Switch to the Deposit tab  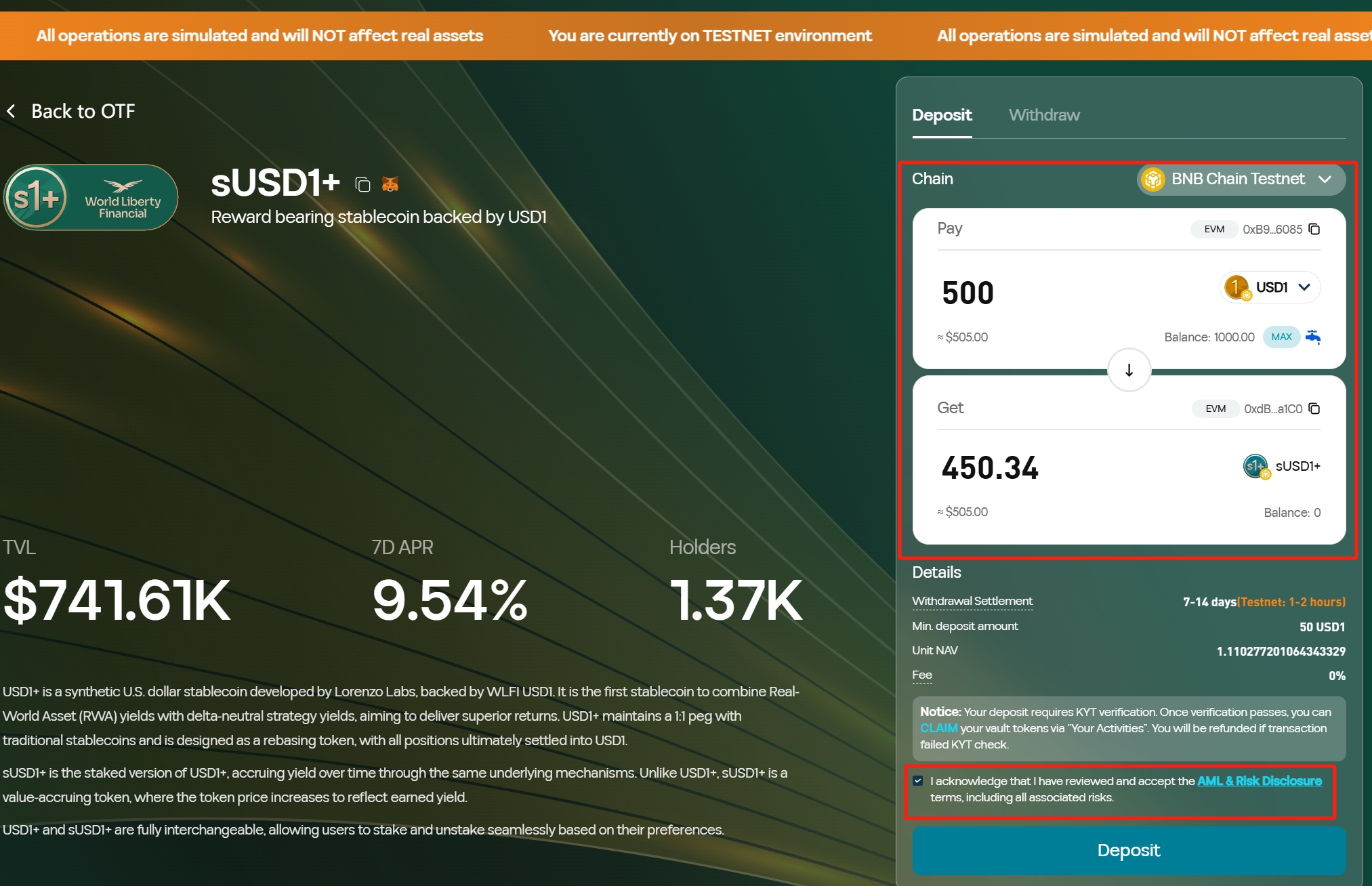tap(942, 115)
